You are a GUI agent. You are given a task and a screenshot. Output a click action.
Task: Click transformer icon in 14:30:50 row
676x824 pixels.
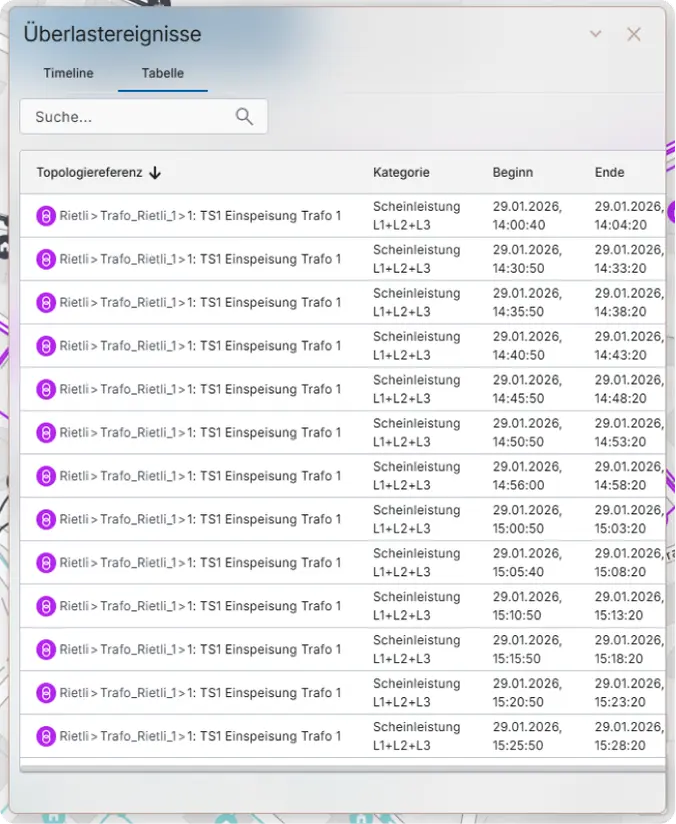(x=46, y=259)
